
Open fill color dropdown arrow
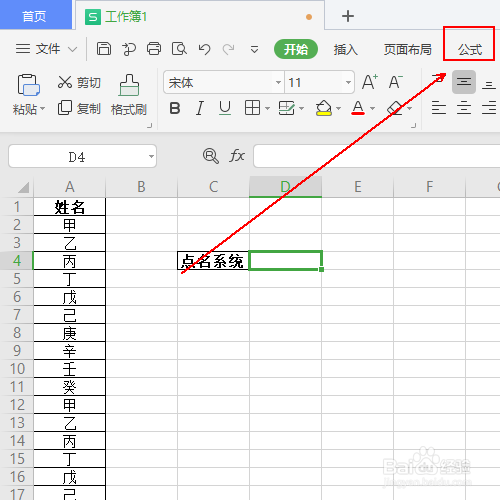(x=338, y=108)
